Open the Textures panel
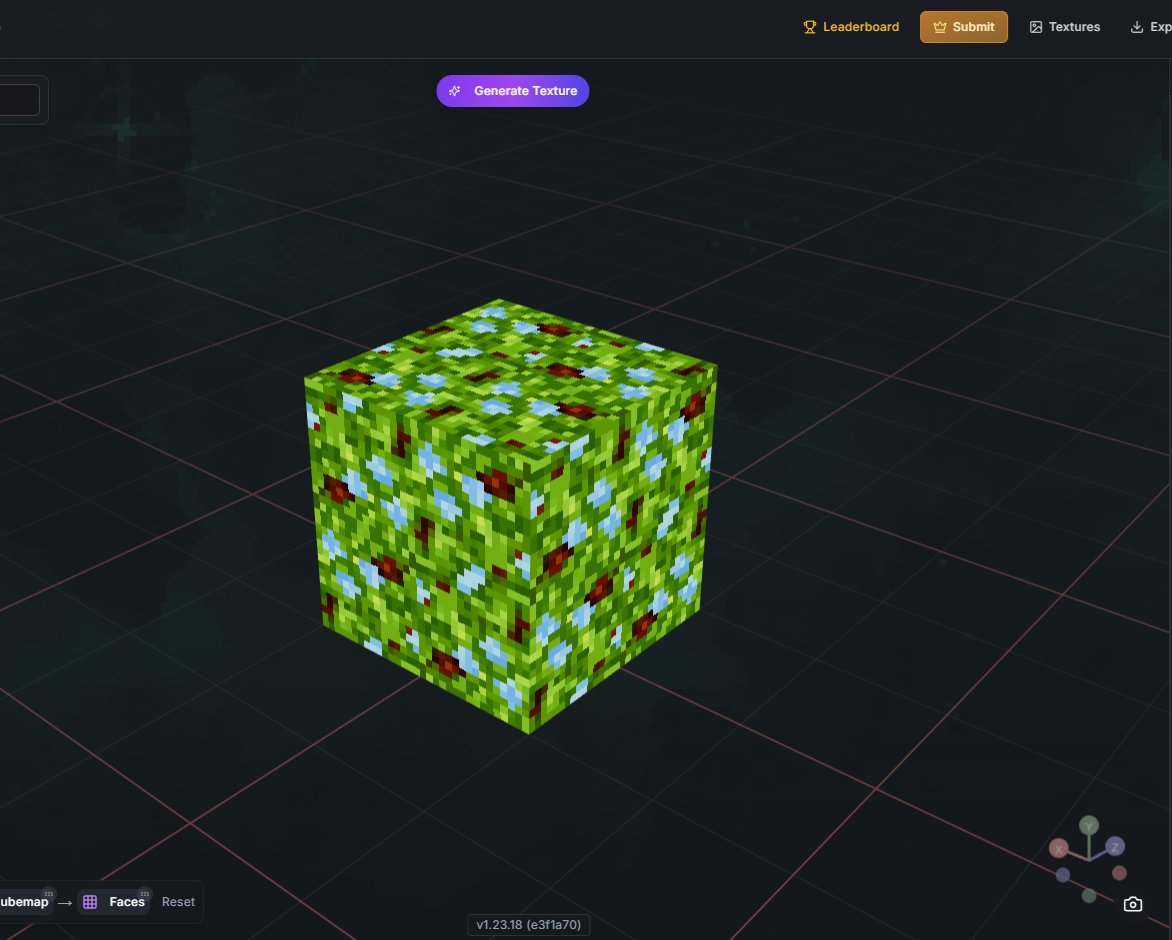Image resolution: width=1172 pixels, height=940 pixels. coord(1064,27)
